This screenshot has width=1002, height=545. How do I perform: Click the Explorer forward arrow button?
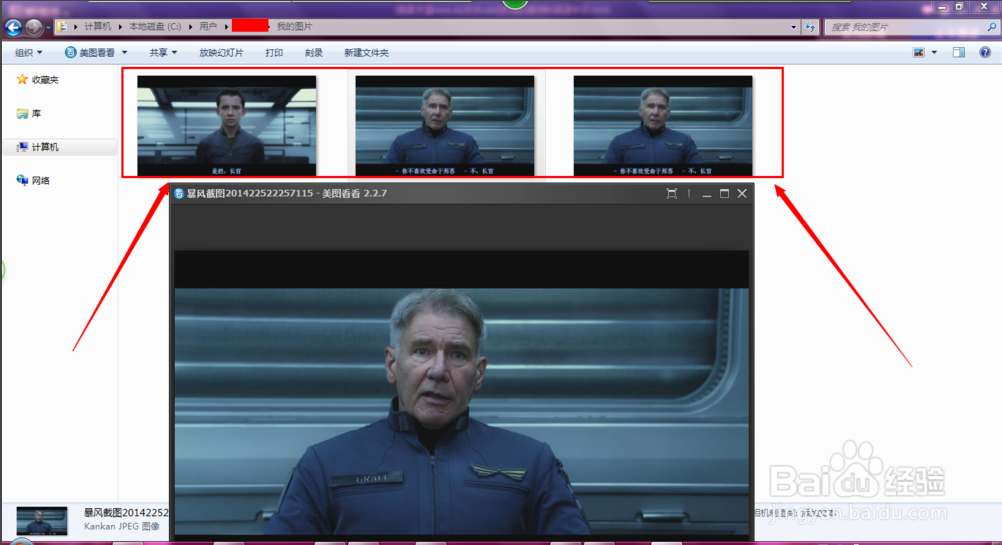[x=34, y=27]
